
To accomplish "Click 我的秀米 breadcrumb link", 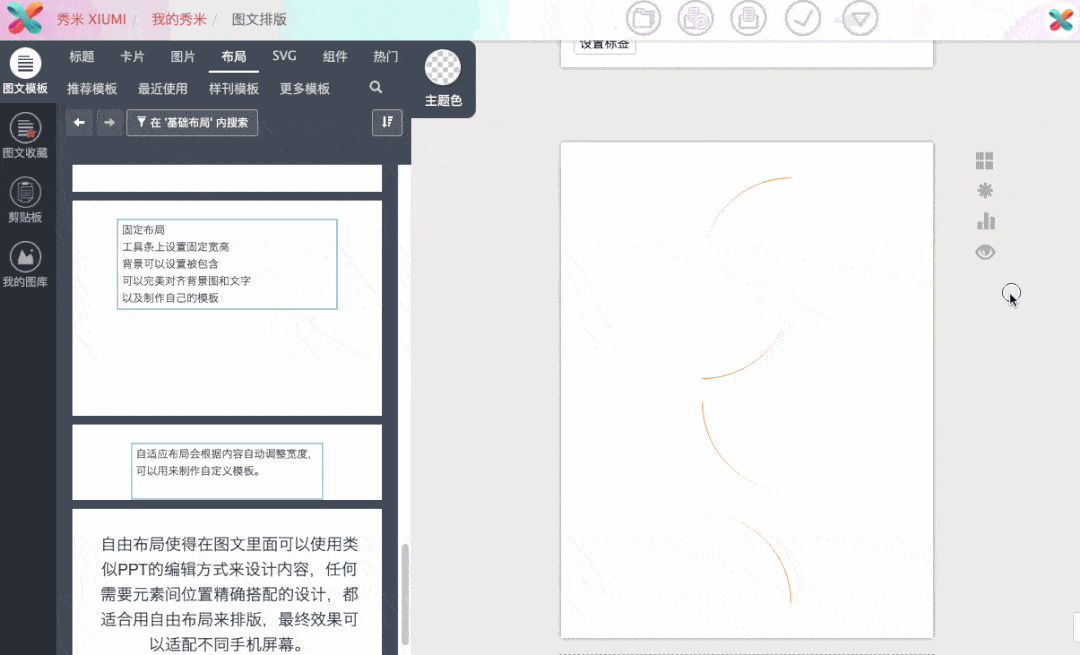I will [178, 19].
